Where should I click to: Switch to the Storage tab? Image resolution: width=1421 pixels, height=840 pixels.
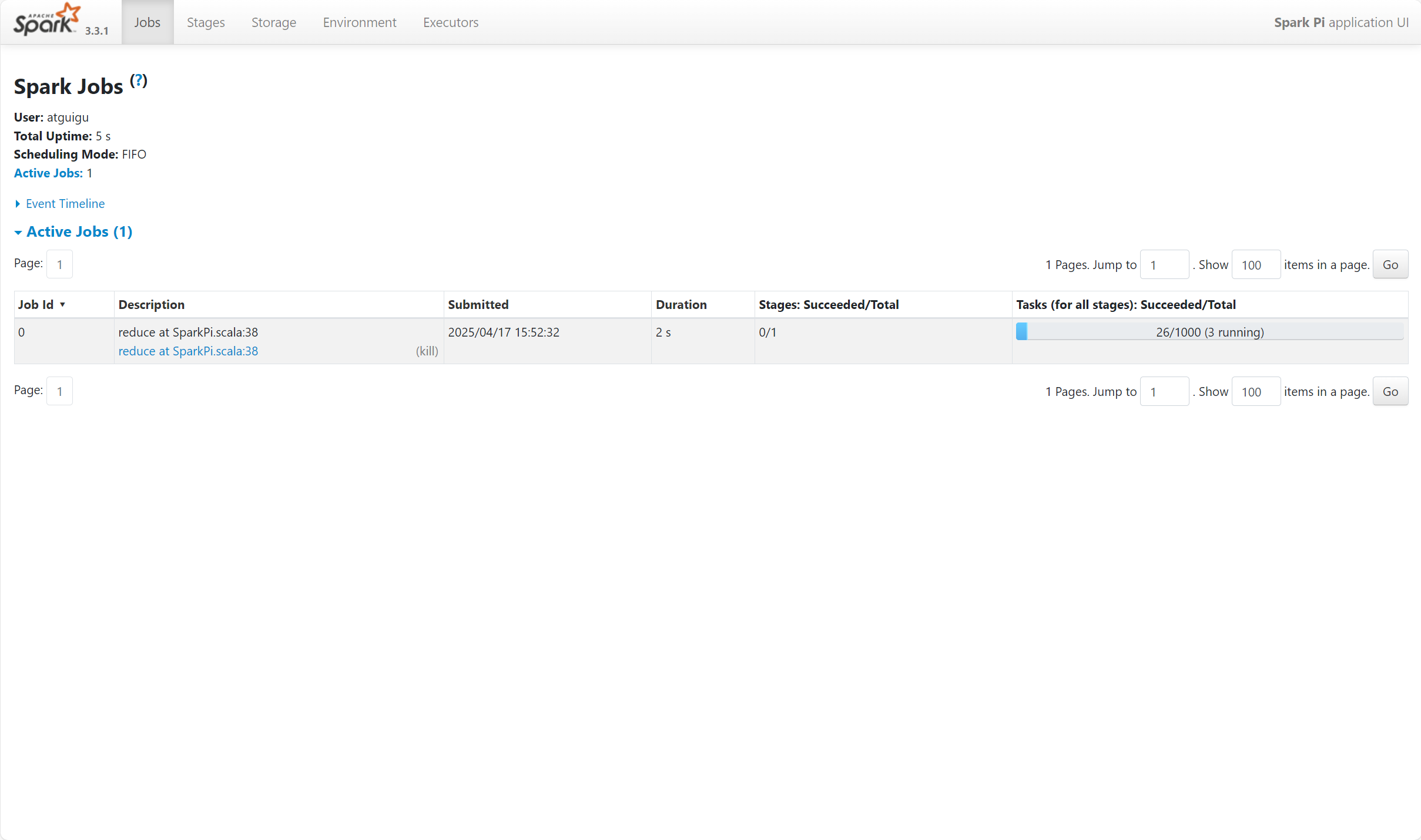273,22
